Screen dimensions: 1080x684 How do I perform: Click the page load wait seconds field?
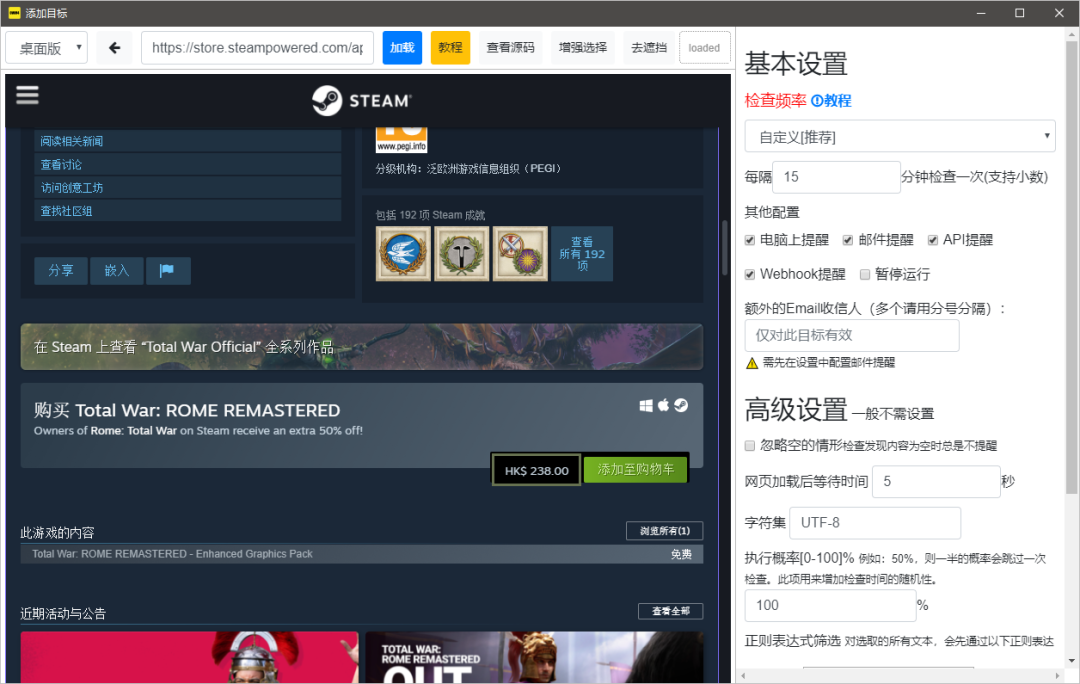point(936,481)
